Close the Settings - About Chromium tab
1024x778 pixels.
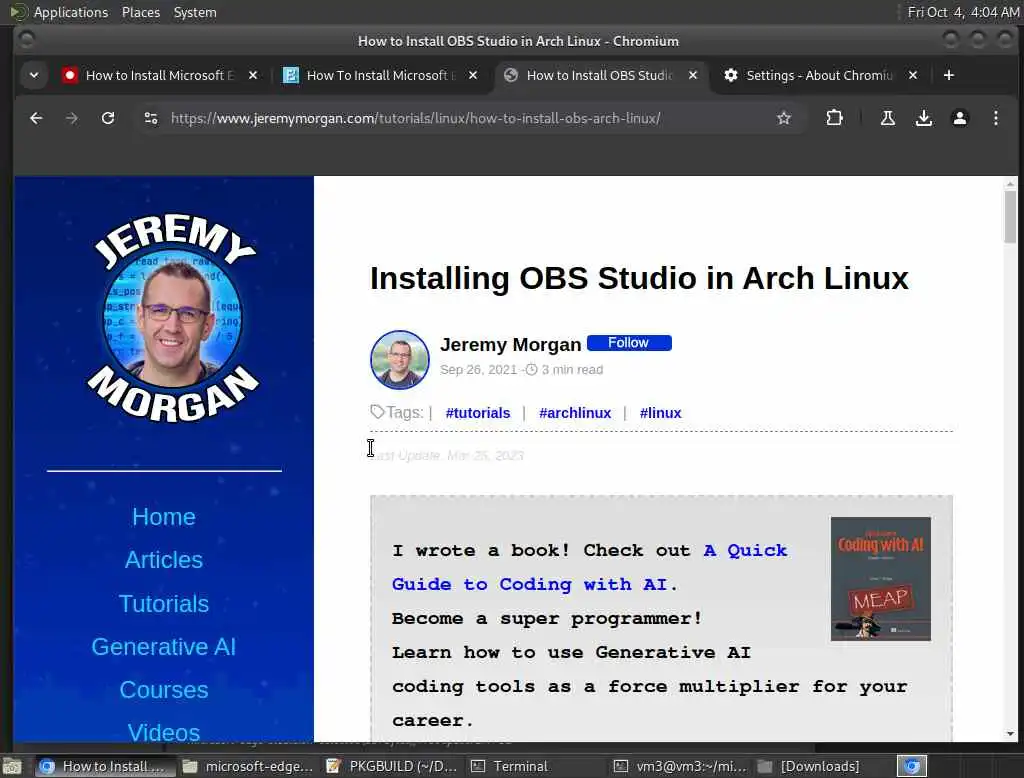(913, 75)
